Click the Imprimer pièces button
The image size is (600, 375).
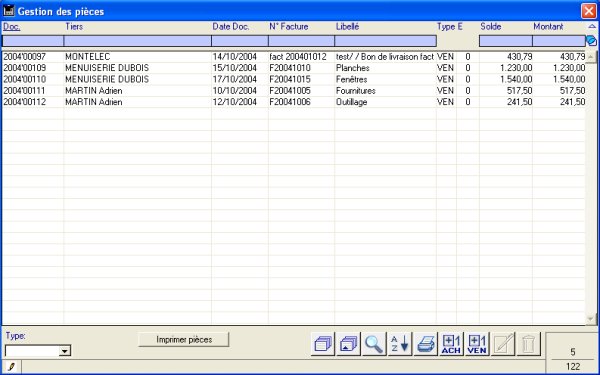click(184, 339)
